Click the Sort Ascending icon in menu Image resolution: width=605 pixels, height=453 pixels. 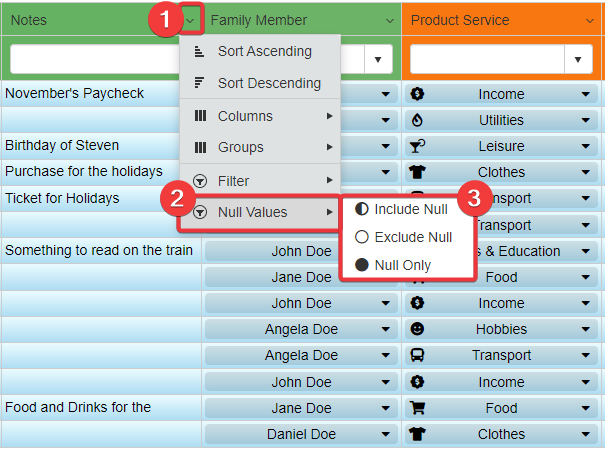coord(199,52)
